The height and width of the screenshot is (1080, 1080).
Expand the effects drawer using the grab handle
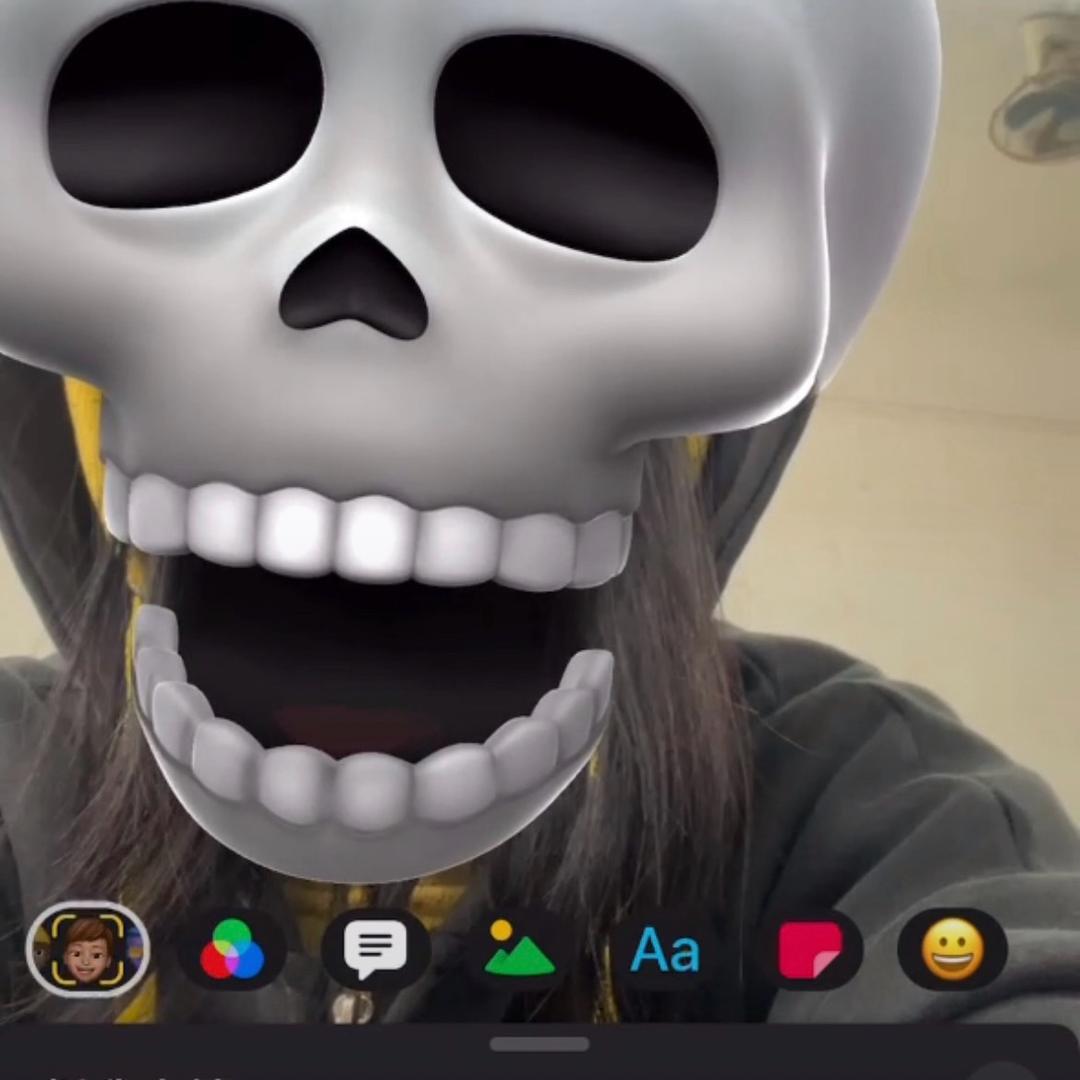point(540,1044)
